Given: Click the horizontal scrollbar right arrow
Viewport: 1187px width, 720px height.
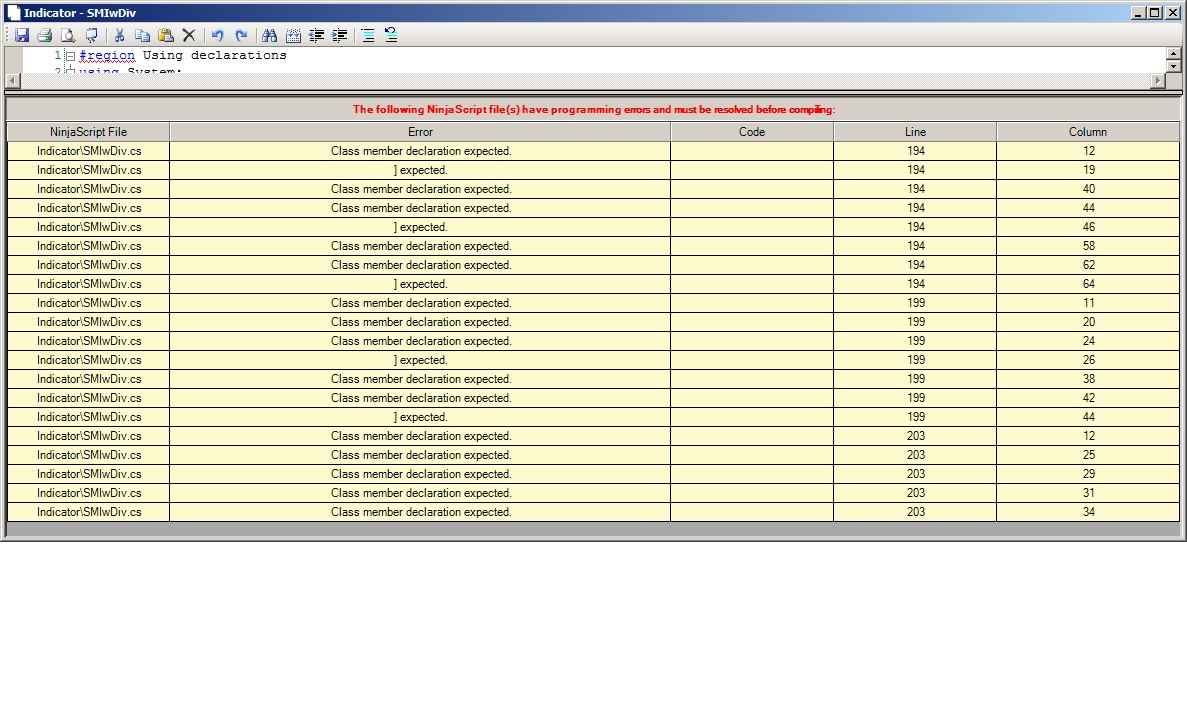Looking at the screenshot, I should (x=1157, y=80).
